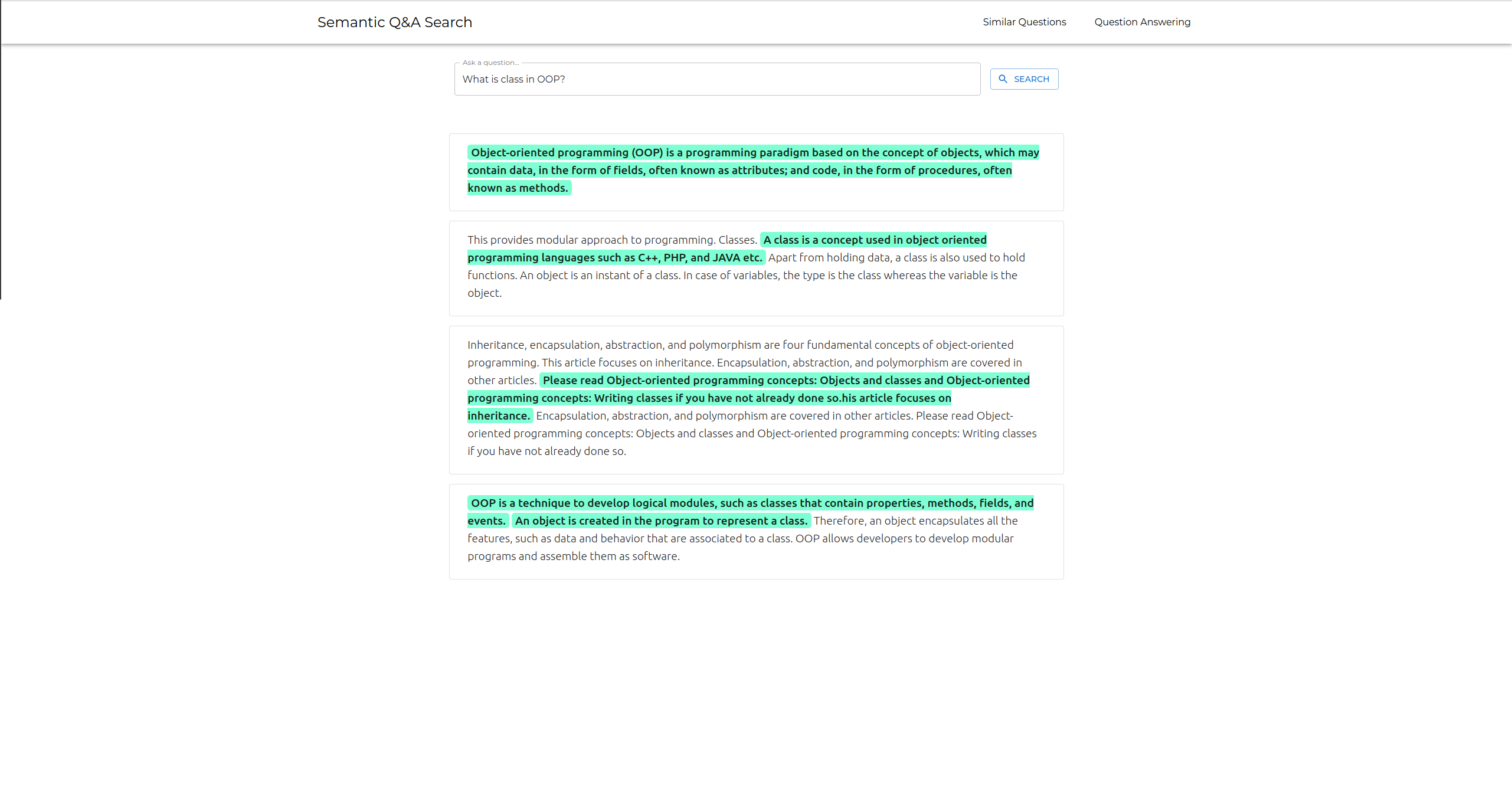The image size is (1512, 789).
Task: Click the magnifier icon in the Search button
Action: click(1003, 79)
